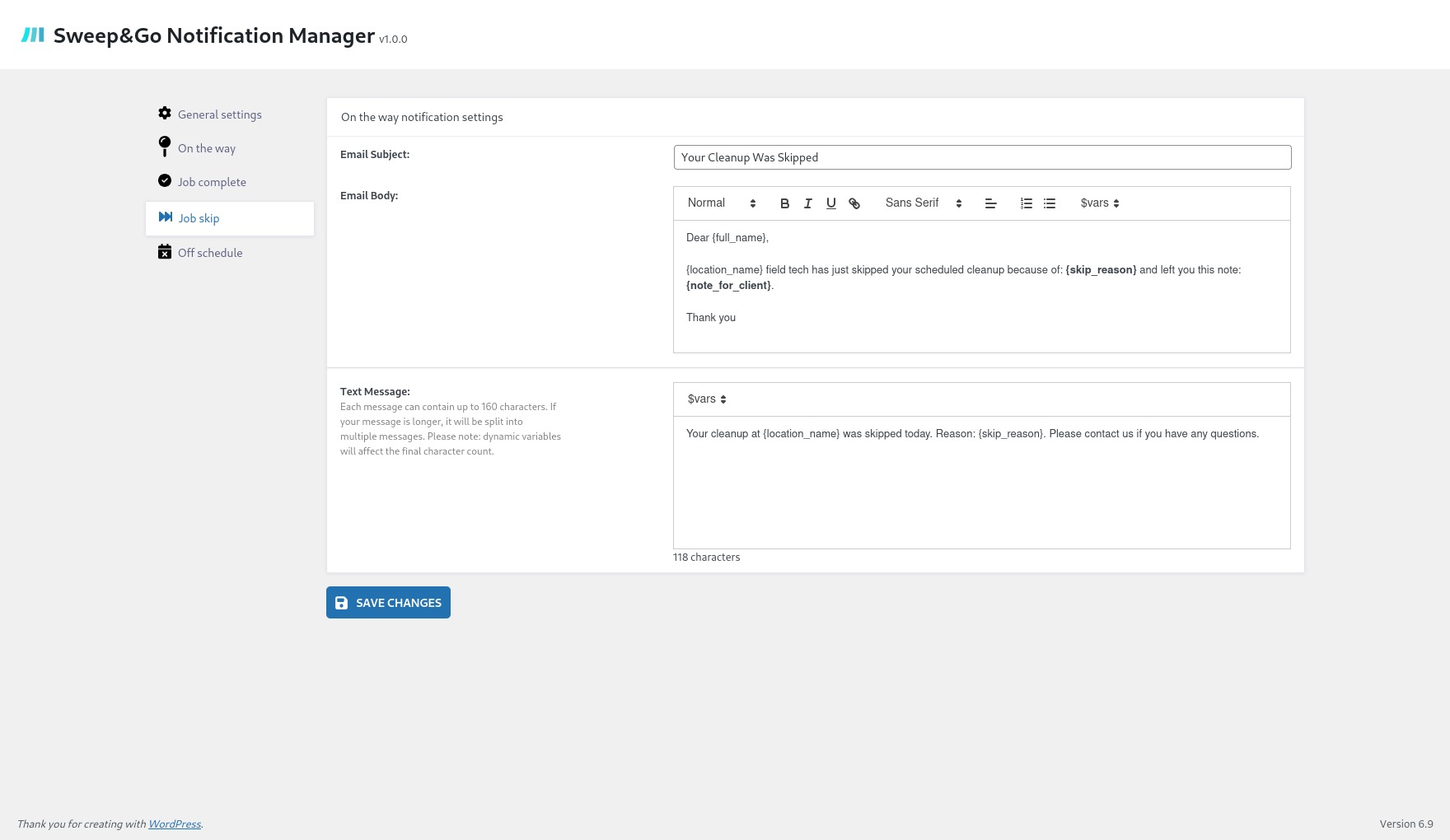This screenshot has height=840, width=1450.
Task: Toggle underline formatting button
Action: click(x=830, y=203)
